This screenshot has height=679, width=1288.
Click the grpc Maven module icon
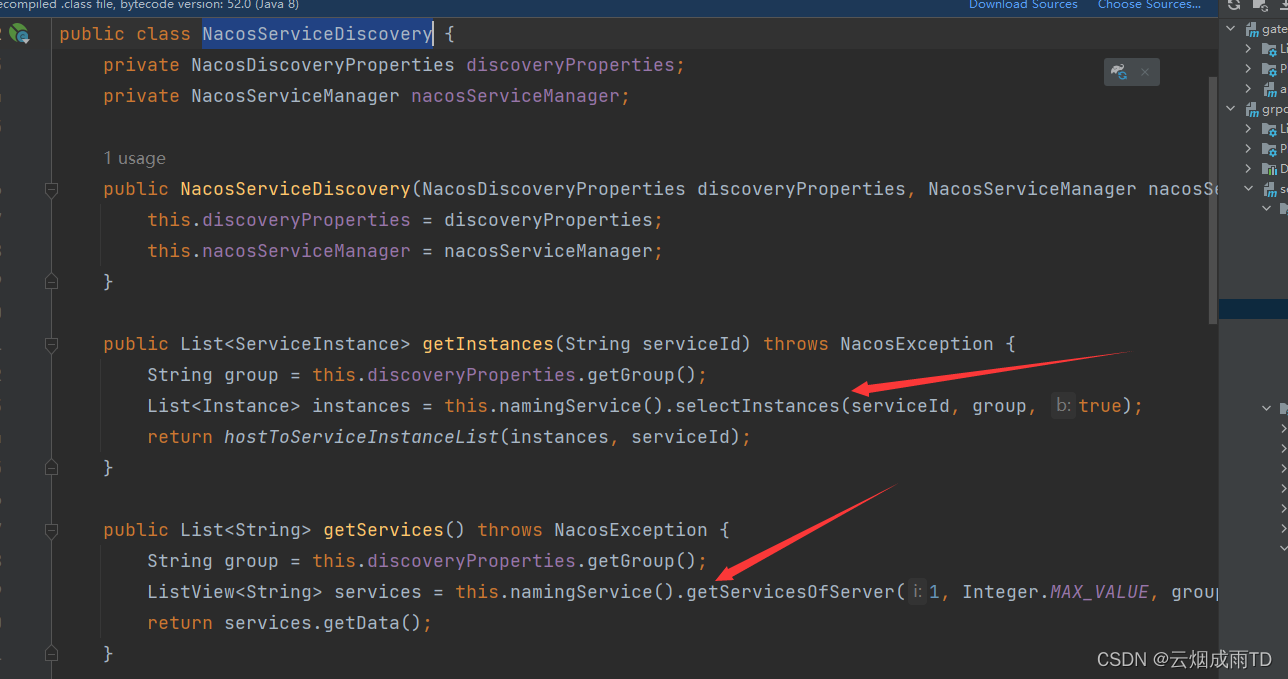[1250, 109]
